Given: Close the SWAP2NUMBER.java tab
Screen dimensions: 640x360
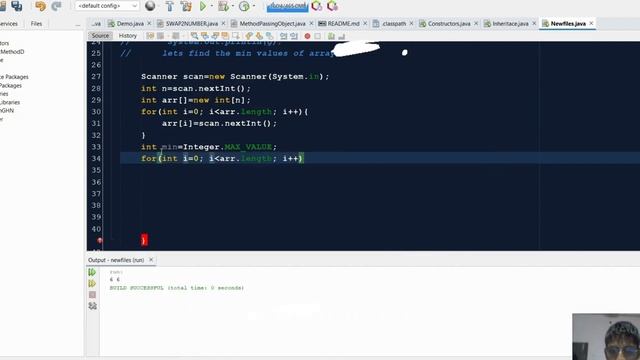Looking at the screenshot, I should pyautogui.click(x=223, y=24).
